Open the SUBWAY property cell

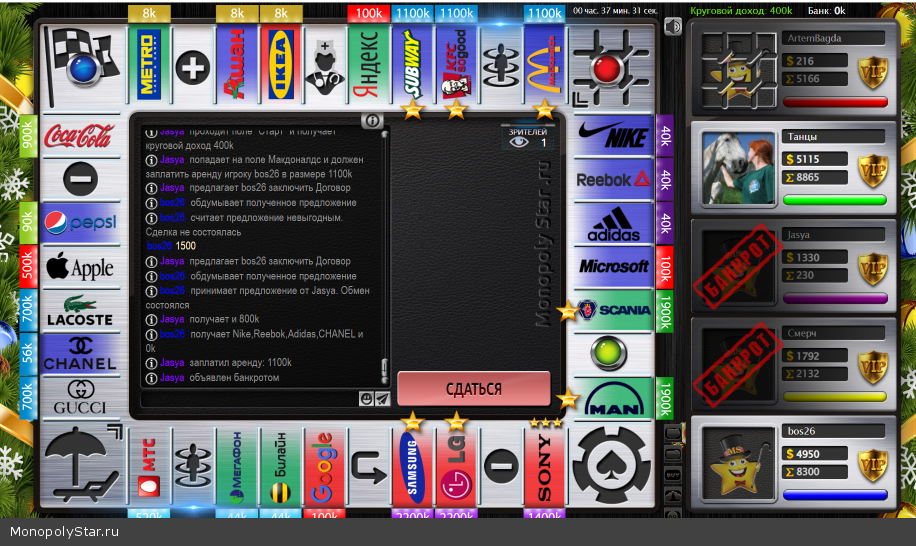[412, 64]
